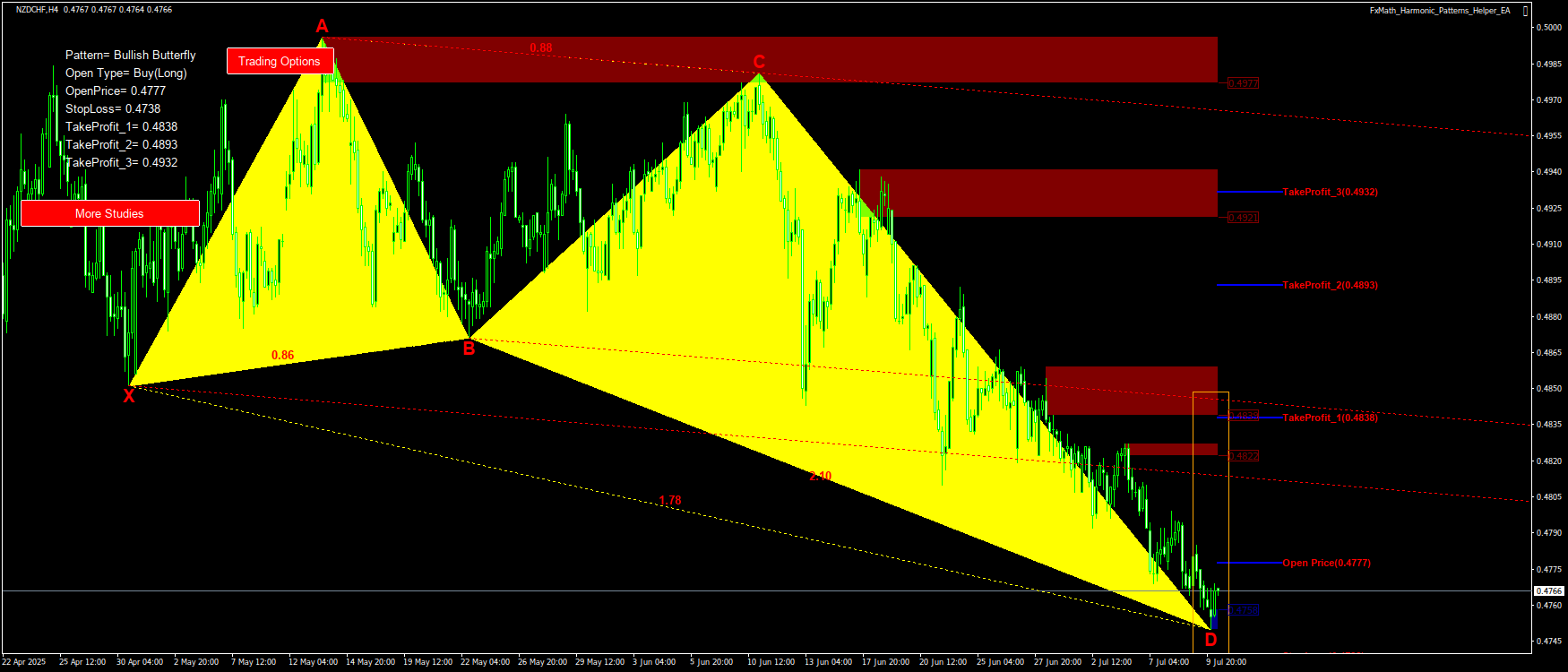Select the pattern point A marker

coord(322,27)
